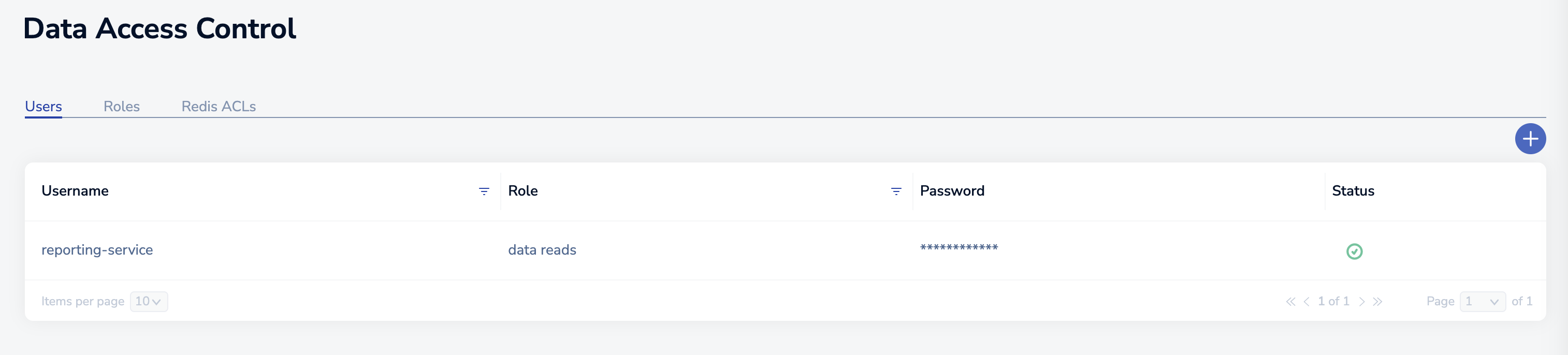Switch to the Roles tab
This screenshot has width=1568, height=355.
coord(122,105)
